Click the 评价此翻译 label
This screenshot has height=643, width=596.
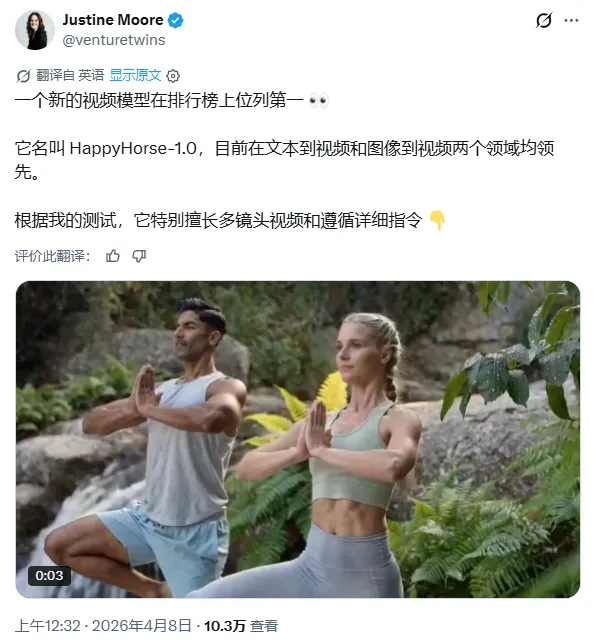53,256
